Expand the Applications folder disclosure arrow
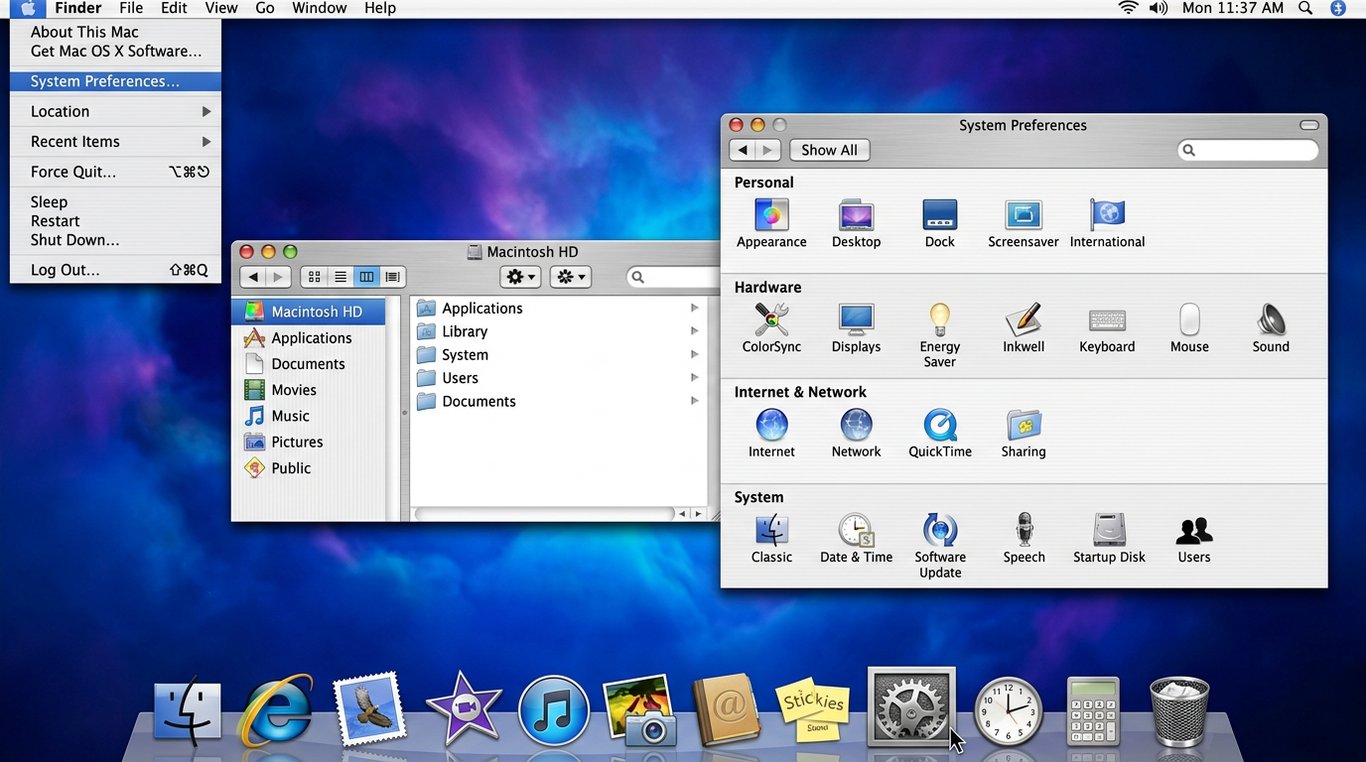 (x=694, y=308)
